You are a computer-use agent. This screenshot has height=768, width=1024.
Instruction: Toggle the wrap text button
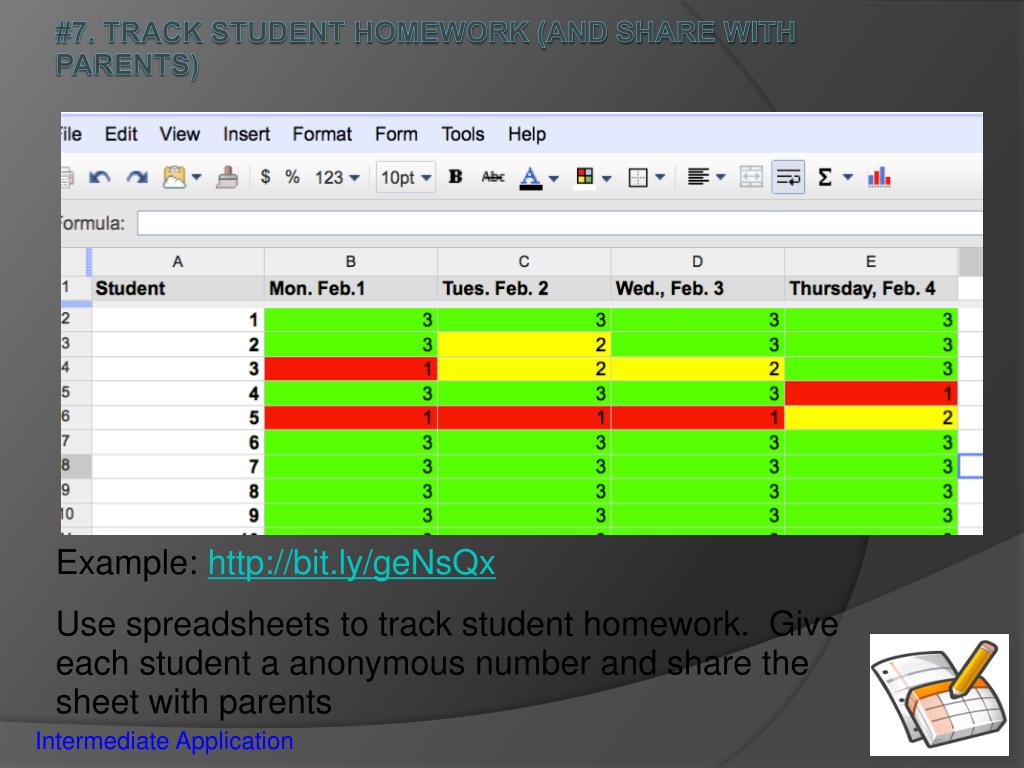pos(788,177)
